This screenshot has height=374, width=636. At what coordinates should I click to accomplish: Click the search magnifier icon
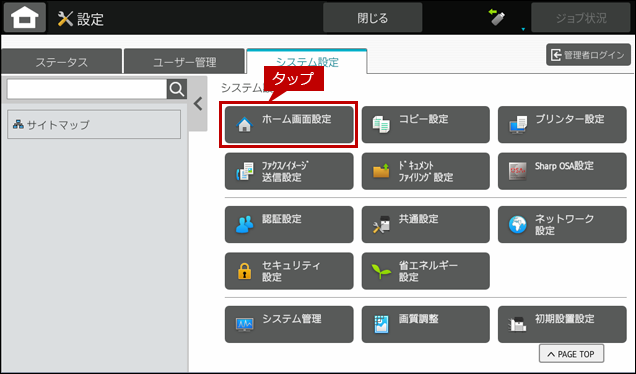point(177,89)
